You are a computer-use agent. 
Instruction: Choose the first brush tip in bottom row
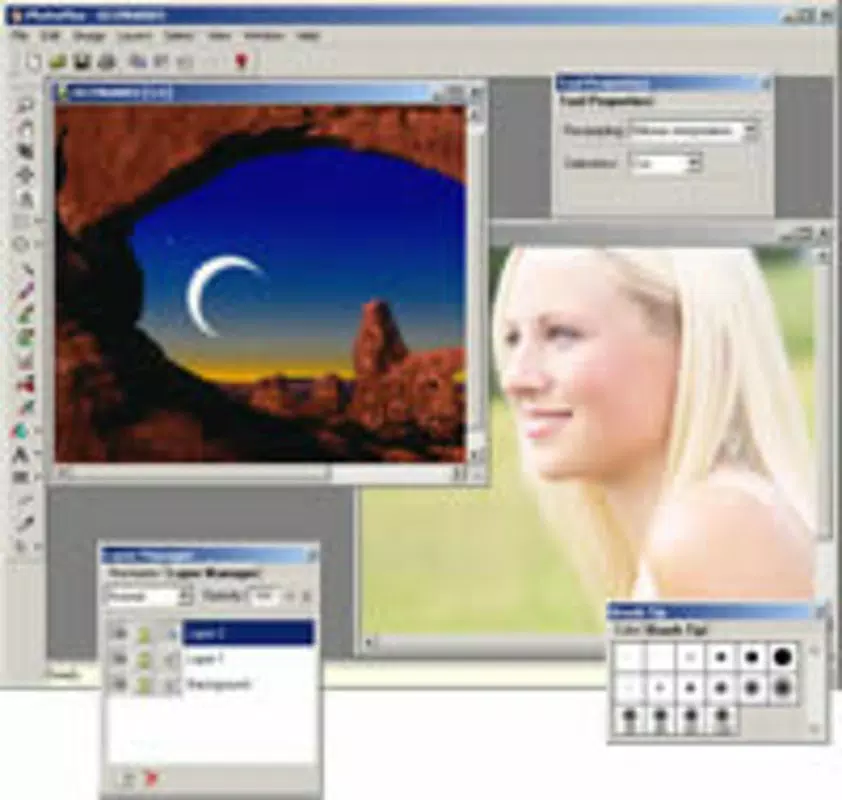coord(629,718)
